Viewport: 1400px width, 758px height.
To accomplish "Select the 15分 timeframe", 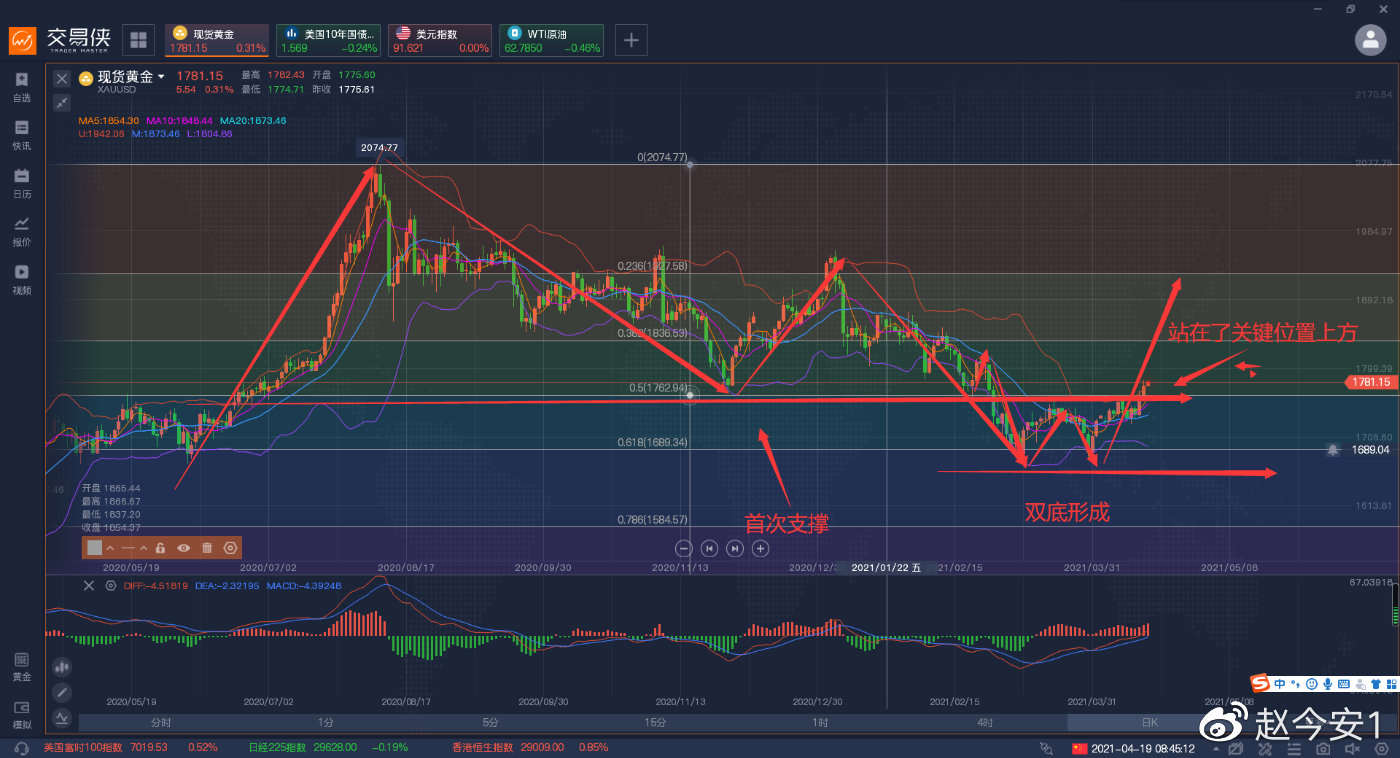I will (655, 722).
